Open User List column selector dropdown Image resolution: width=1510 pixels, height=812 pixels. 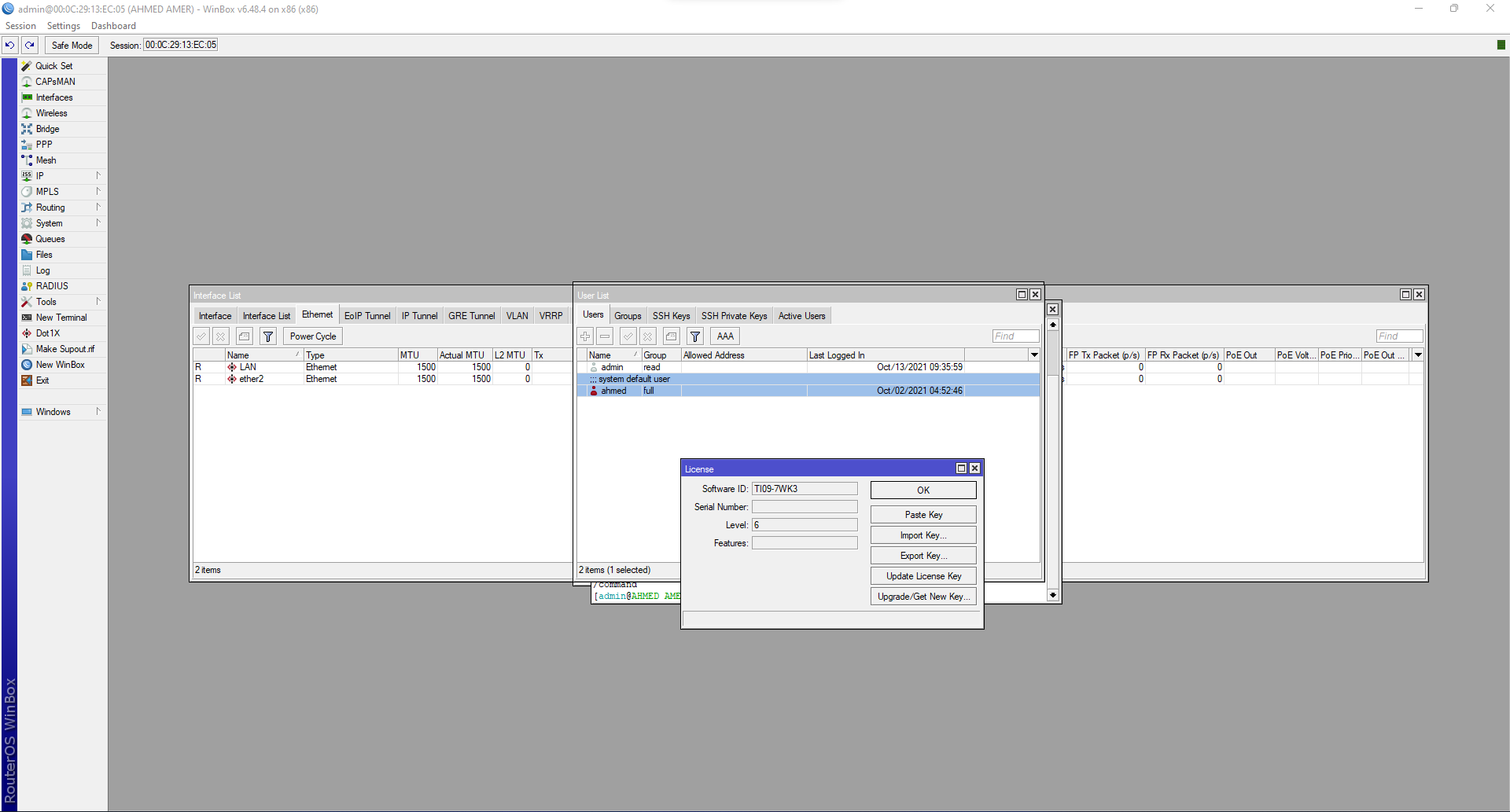(1034, 355)
